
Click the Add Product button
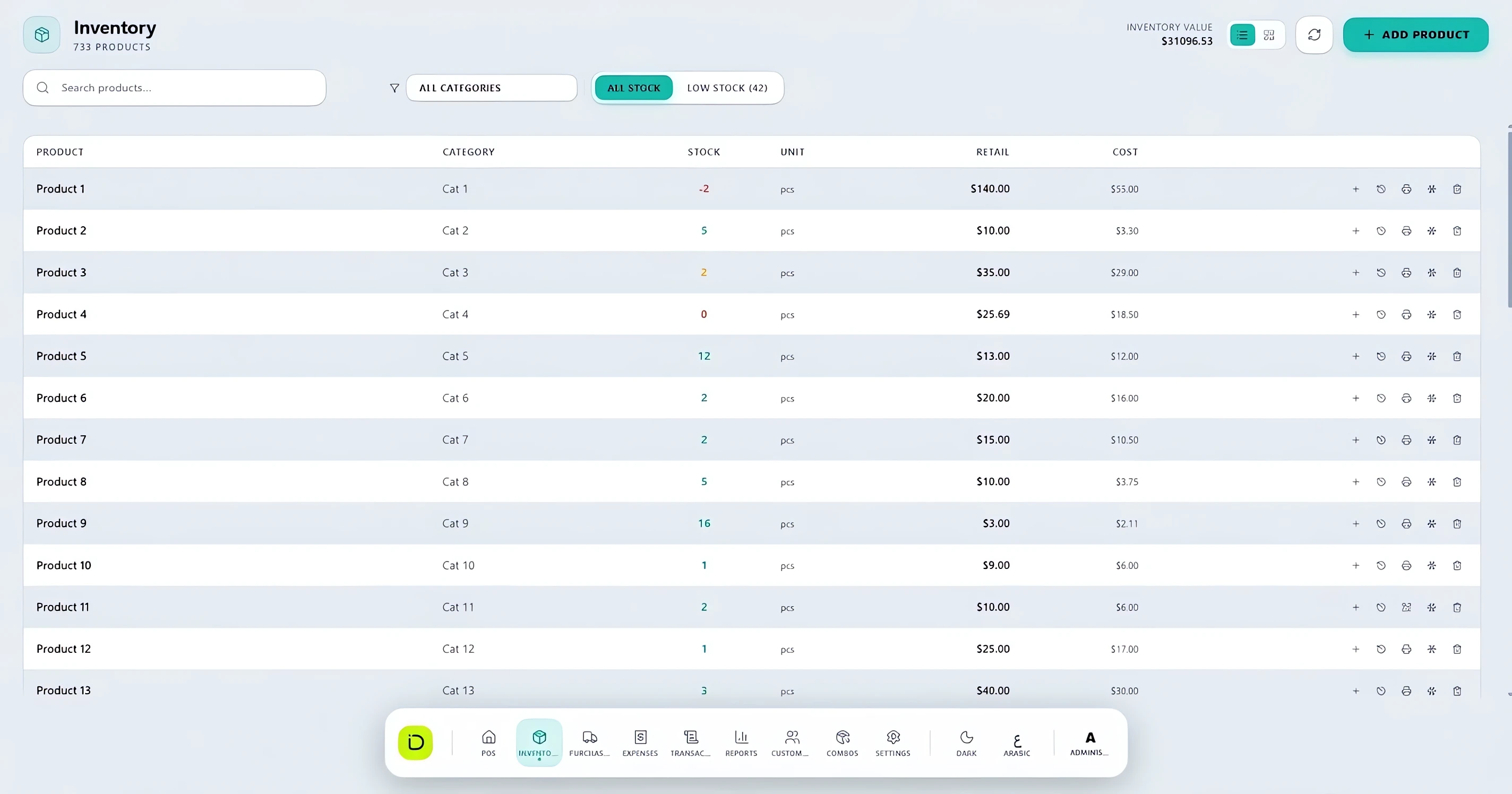1415,34
